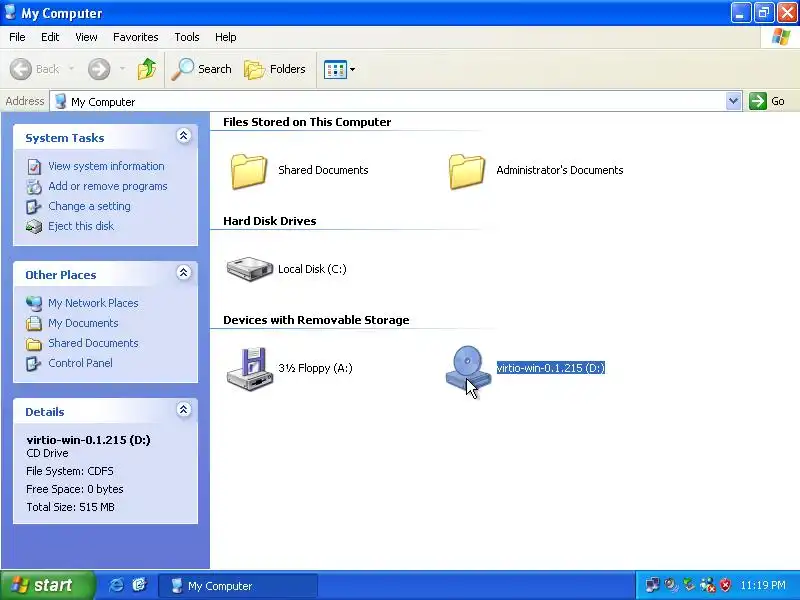
Task: Open My Network Places link
Action: click(x=93, y=303)
